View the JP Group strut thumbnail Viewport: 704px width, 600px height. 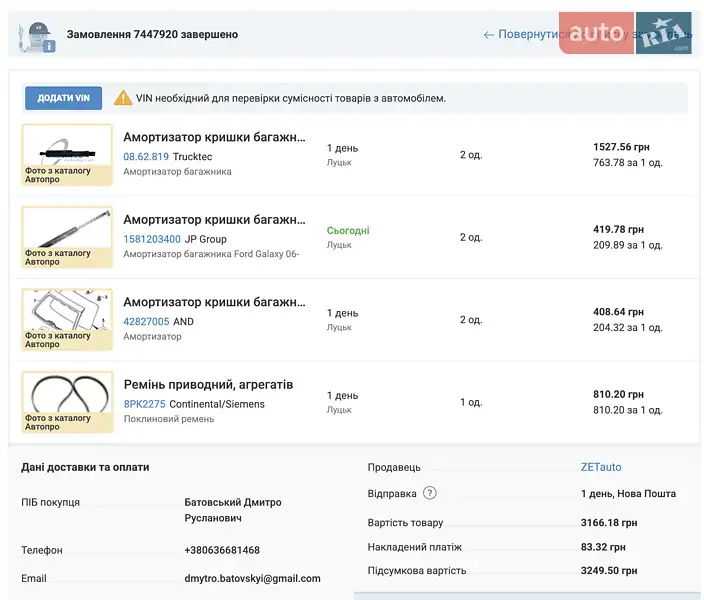point(67,236)
